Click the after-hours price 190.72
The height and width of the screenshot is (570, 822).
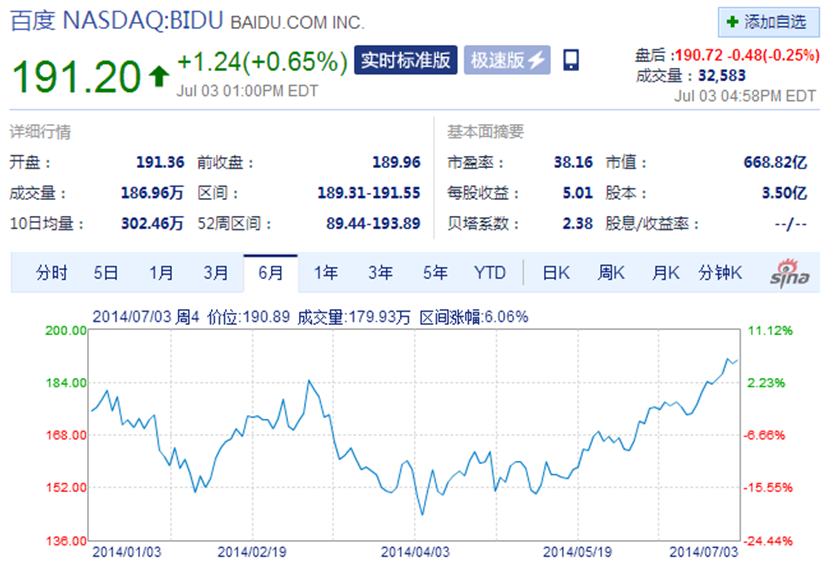click(x=699, y=55)
